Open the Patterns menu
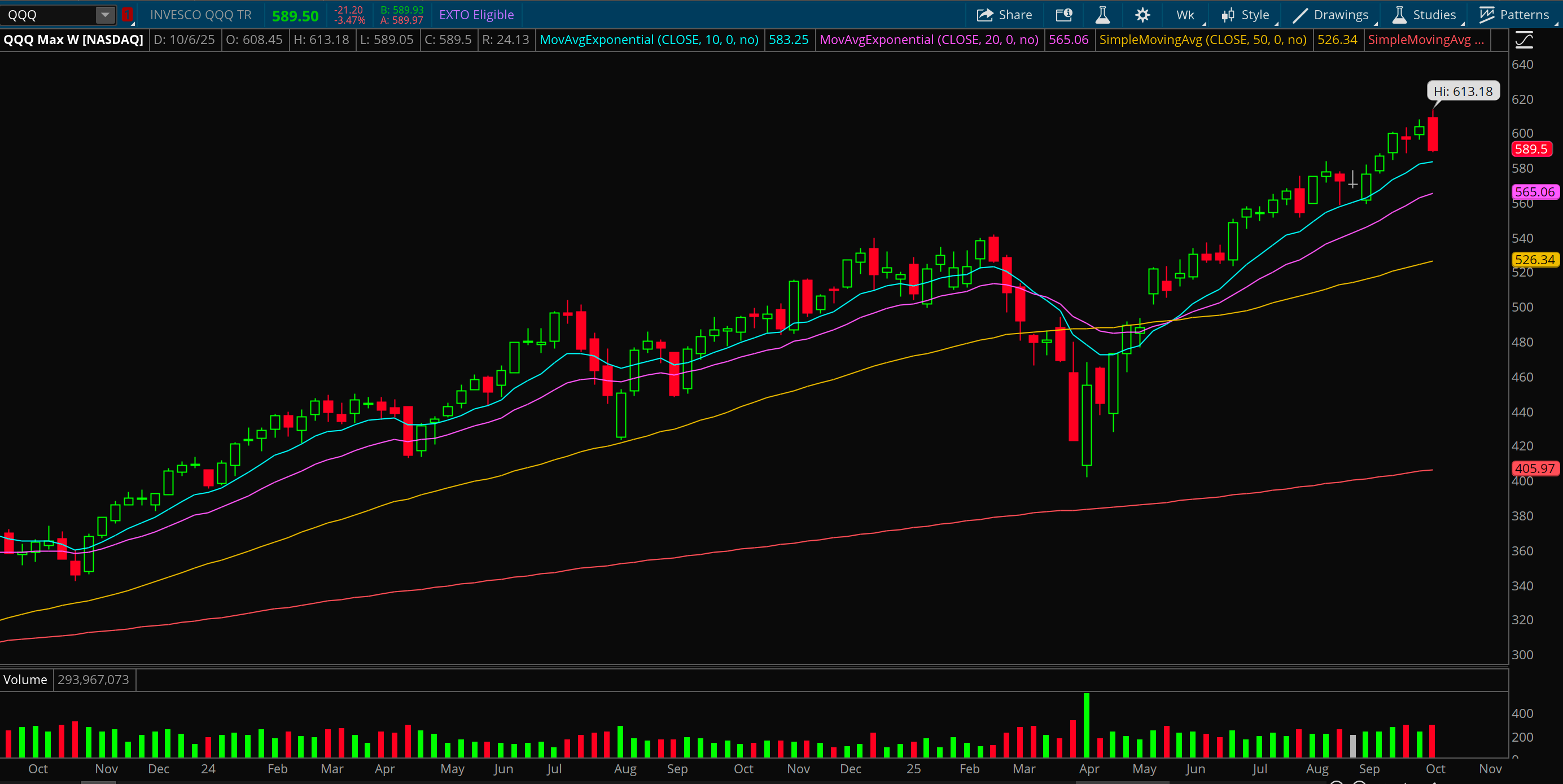Image resolution: width=1563 pixels, height=784 pixels. 1514,15
